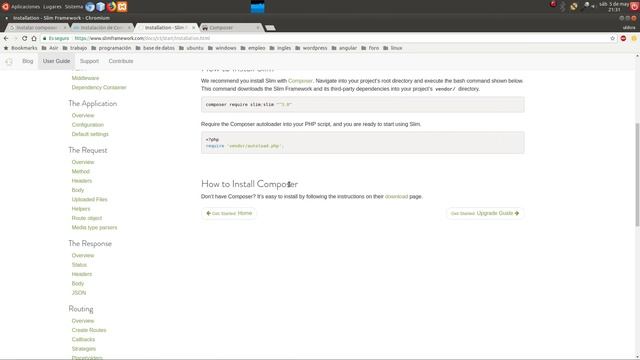The width and height of the screenshot is (640, 360).
Task: Open the Blog nav item
Action: coord(28,61)
